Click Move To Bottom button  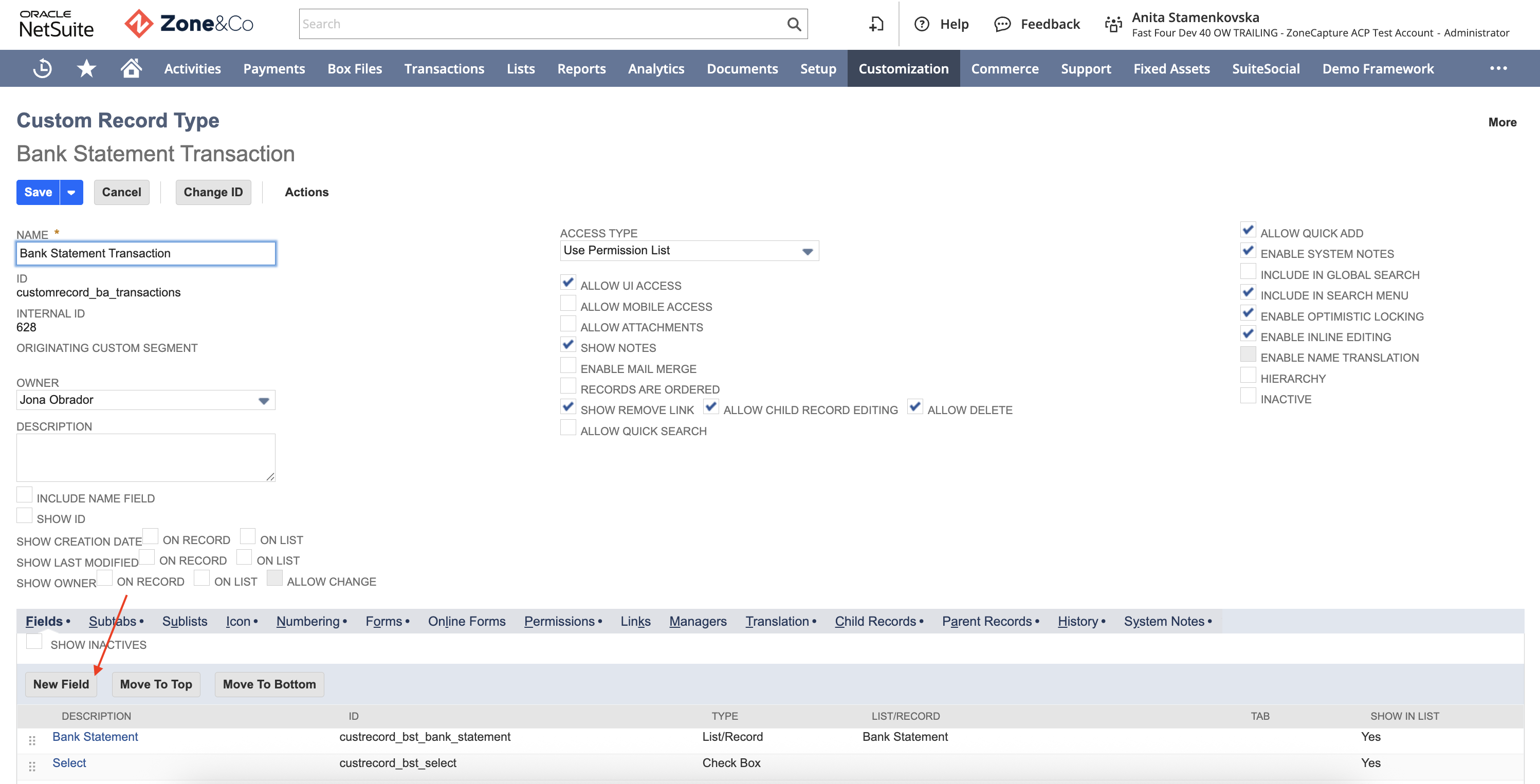269,685
